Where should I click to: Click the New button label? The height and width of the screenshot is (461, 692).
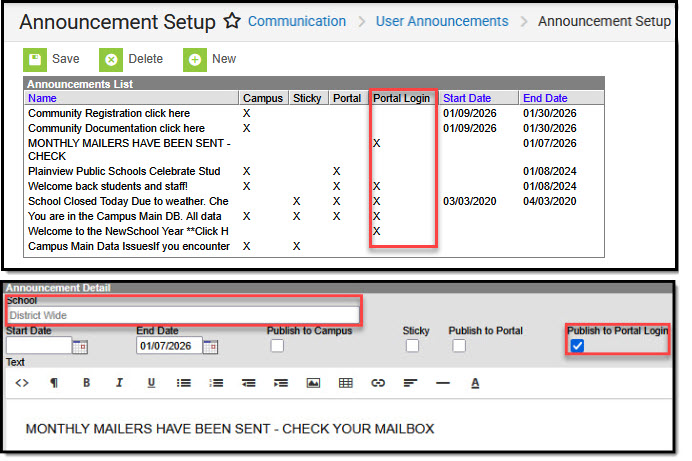(x=224, y=59)
